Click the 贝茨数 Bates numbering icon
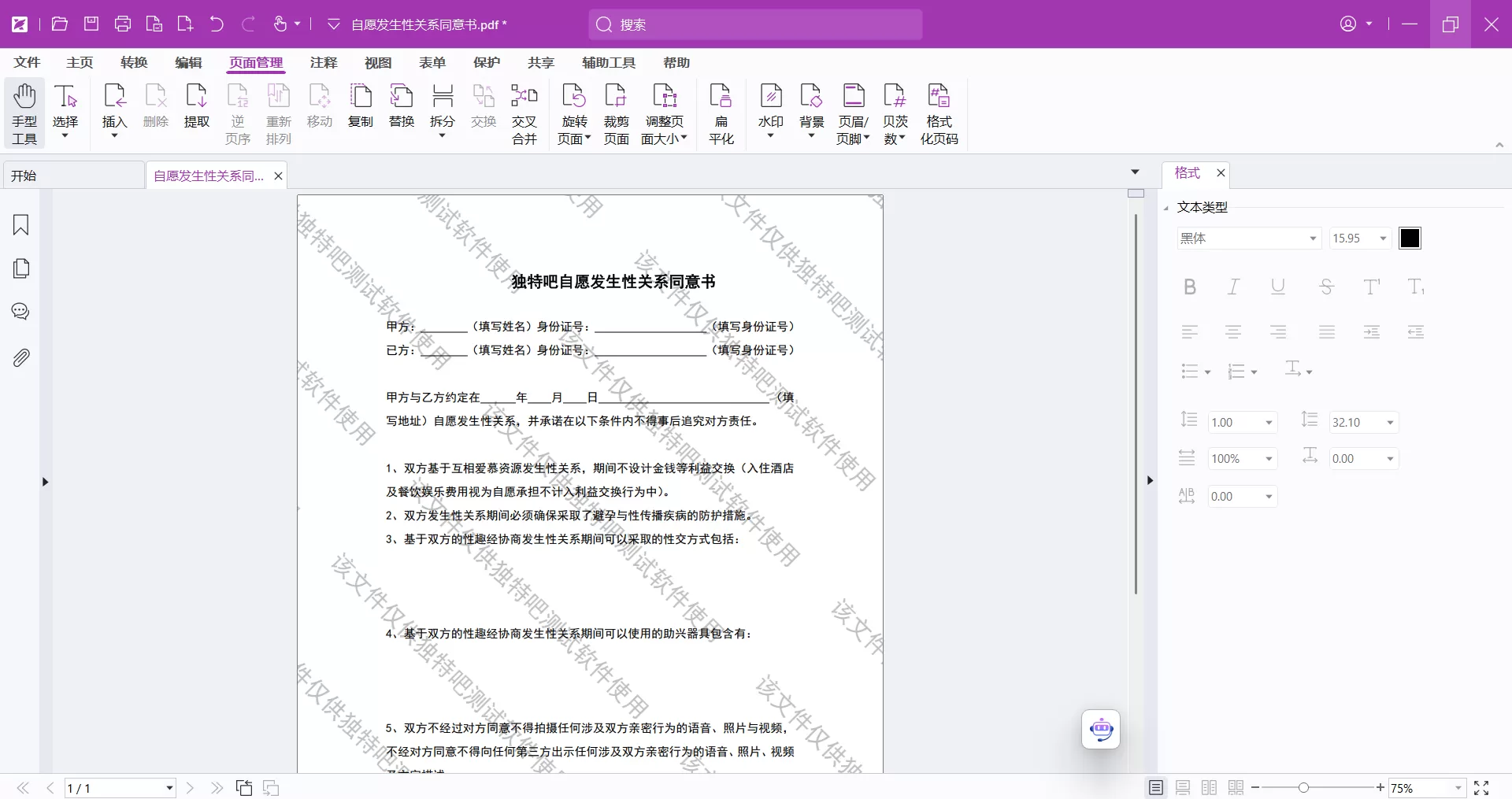The width and height of the screenshot is (1512, 799). coord(895,110)
